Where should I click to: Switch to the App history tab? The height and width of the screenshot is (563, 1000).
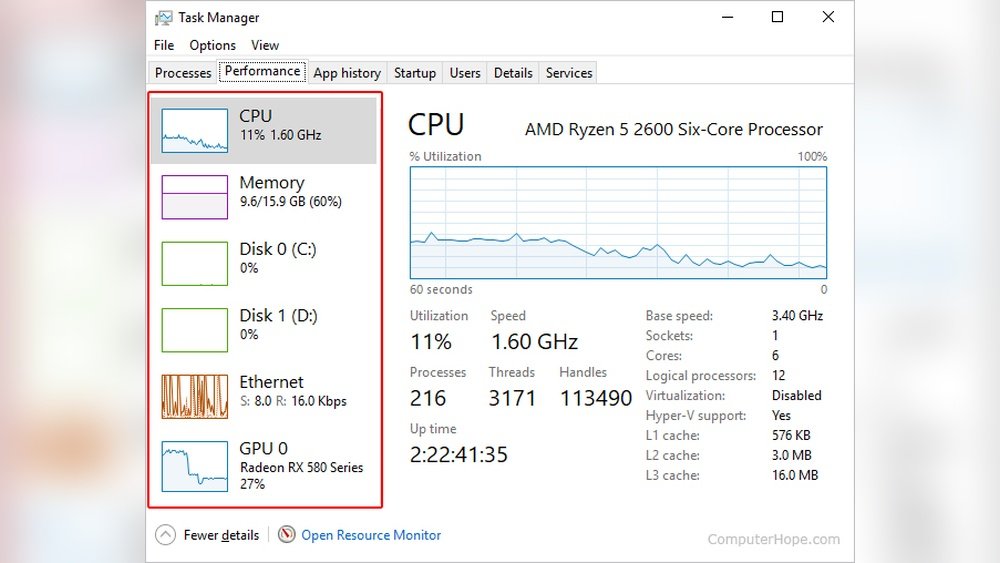click(x=346, y=73)
